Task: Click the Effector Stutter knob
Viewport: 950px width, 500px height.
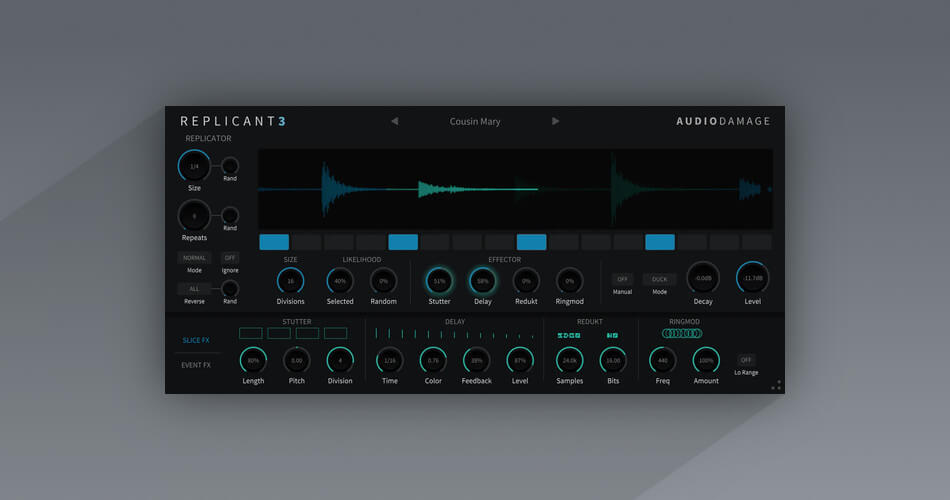Action: 439,281
